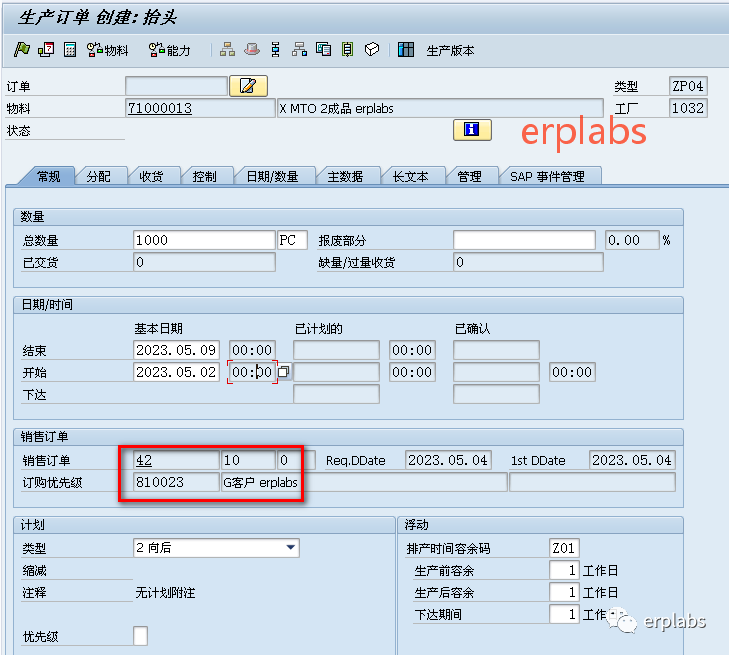Viewport: 729px width, 655px height.
Task: Click the 物料 material availability check button
Action: (x=108, y=50)
